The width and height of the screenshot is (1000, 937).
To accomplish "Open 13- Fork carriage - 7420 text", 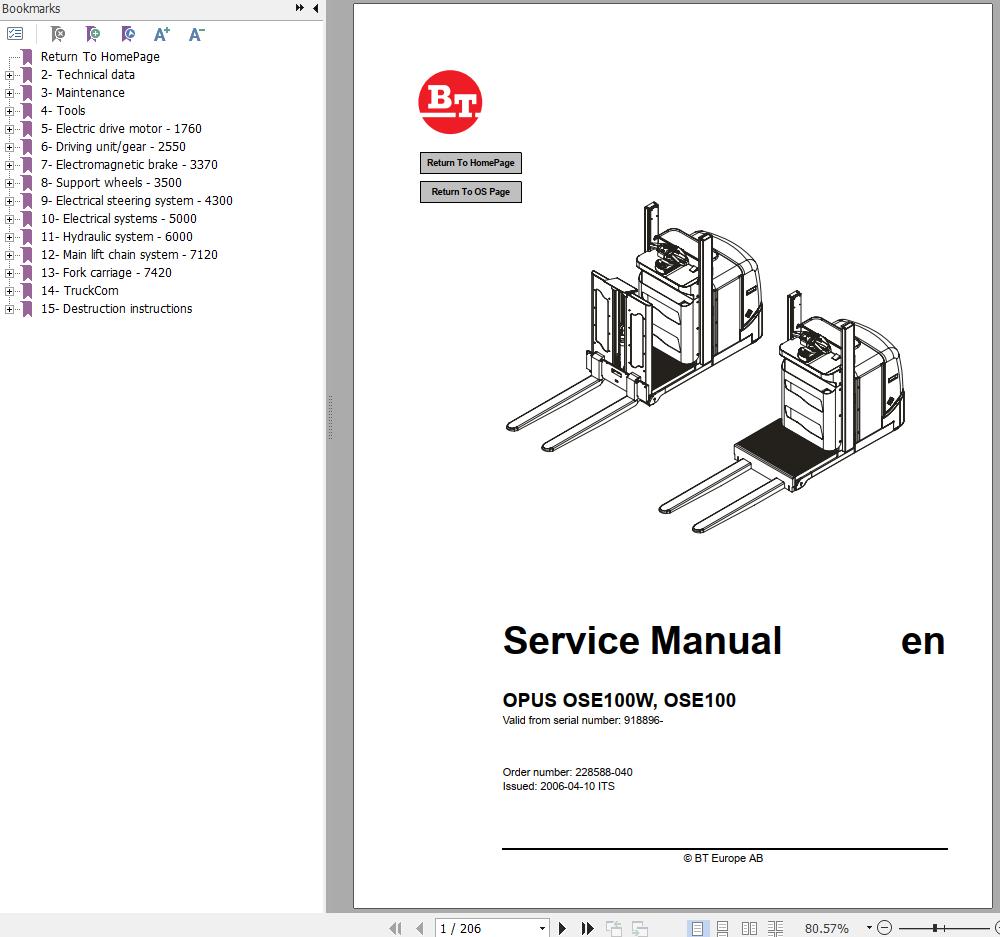I will [107, 272].
